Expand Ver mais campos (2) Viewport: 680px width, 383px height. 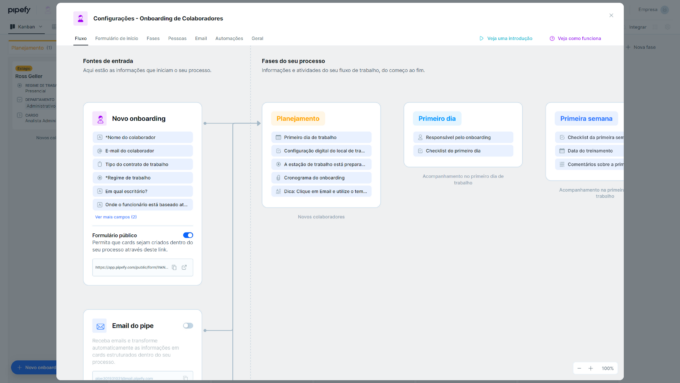[116, 217]
